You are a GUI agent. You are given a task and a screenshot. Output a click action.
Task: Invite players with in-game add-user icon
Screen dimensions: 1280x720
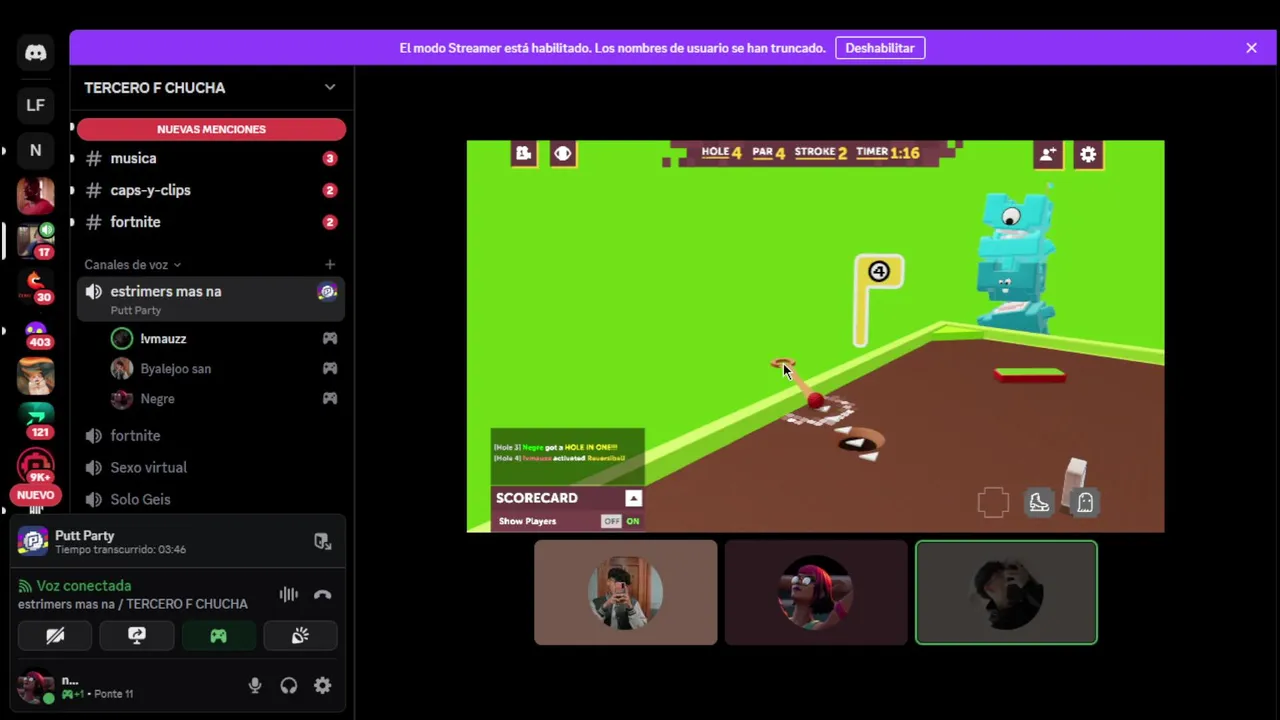coord(1047,154)
